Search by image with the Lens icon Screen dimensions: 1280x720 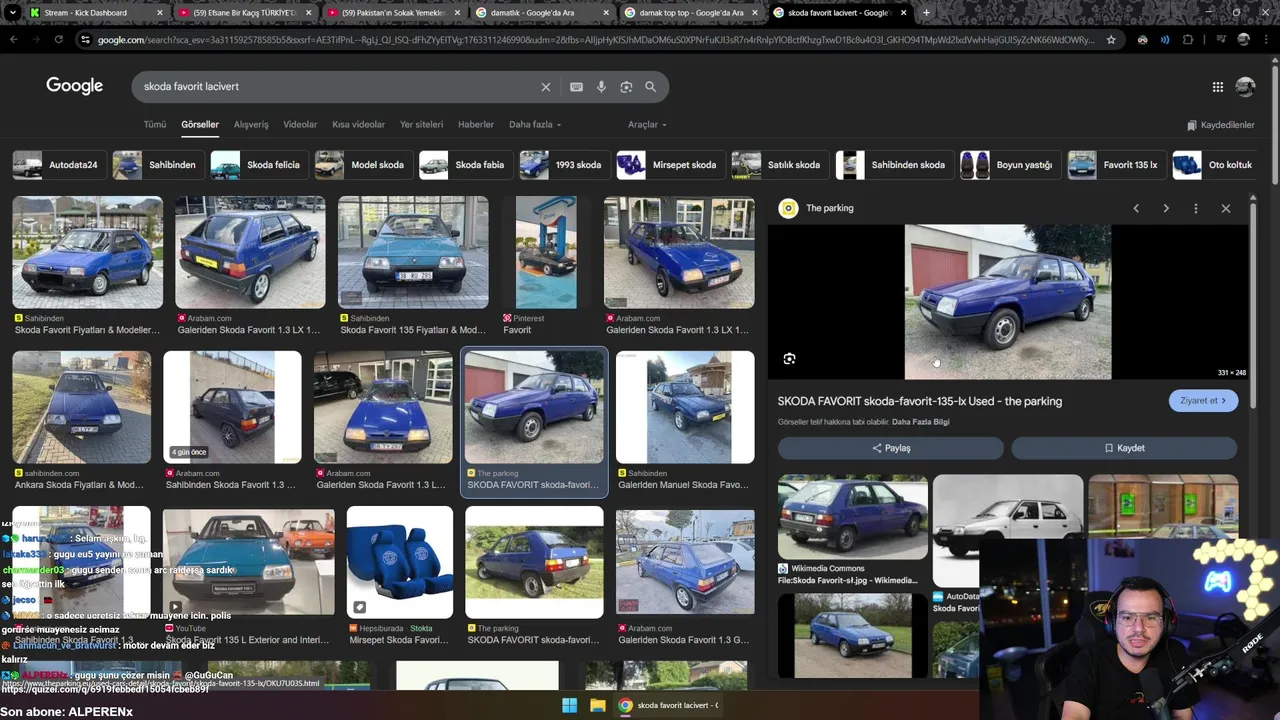point(626,87)
